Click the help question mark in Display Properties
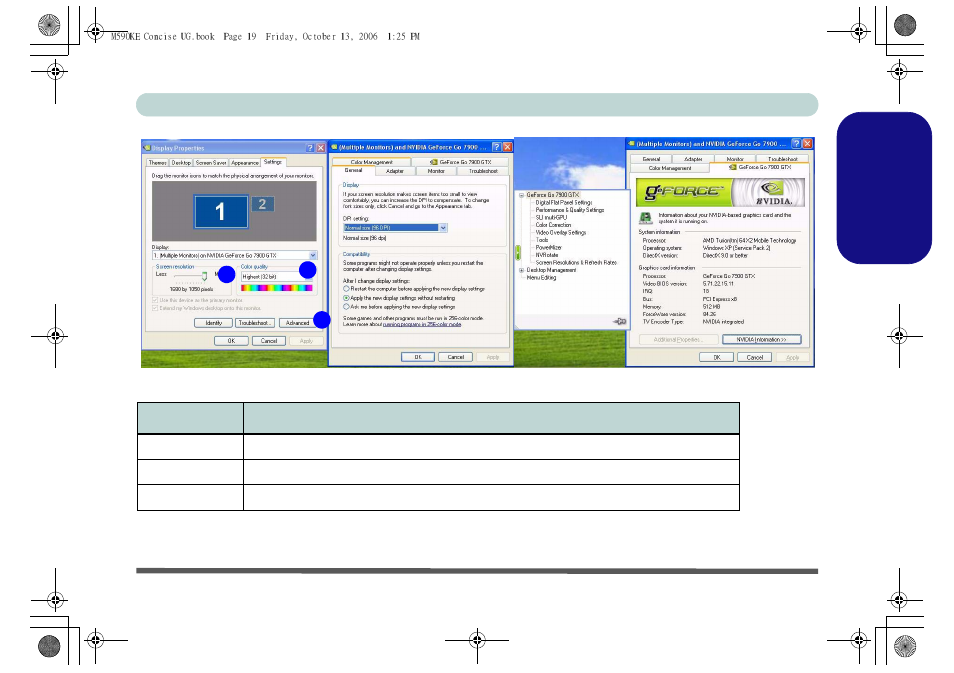Image resolution: width=954 pixels, height=673 pixels. click(x=310, y=147)
